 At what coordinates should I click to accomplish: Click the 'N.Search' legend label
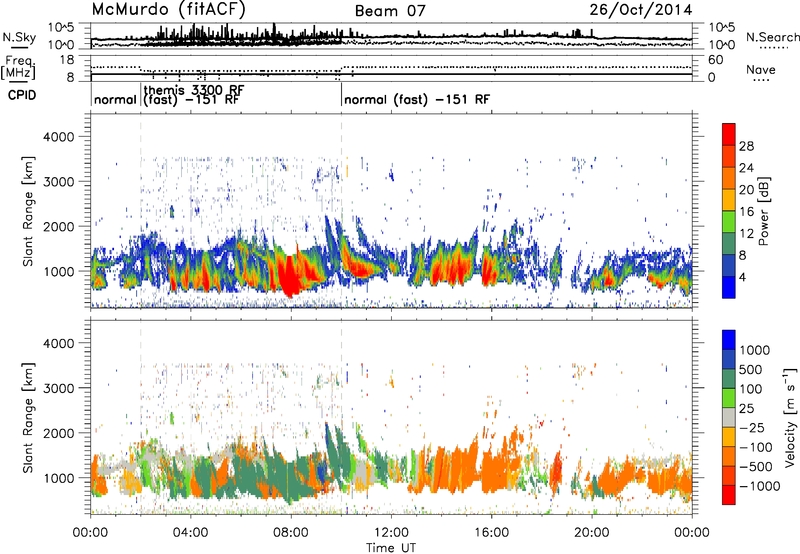(x=772, y=37)
